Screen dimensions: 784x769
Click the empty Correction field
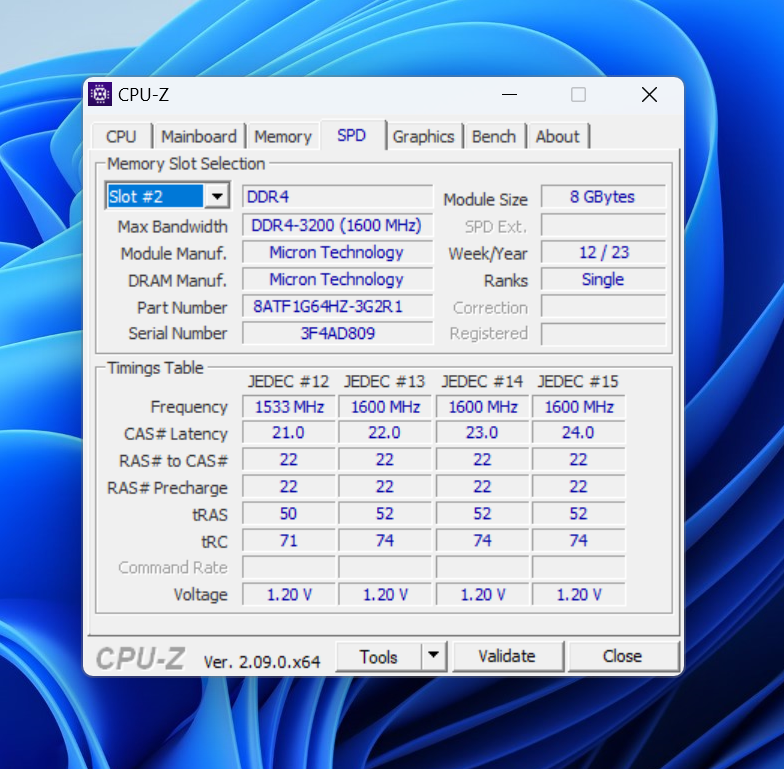coord(603,306)
